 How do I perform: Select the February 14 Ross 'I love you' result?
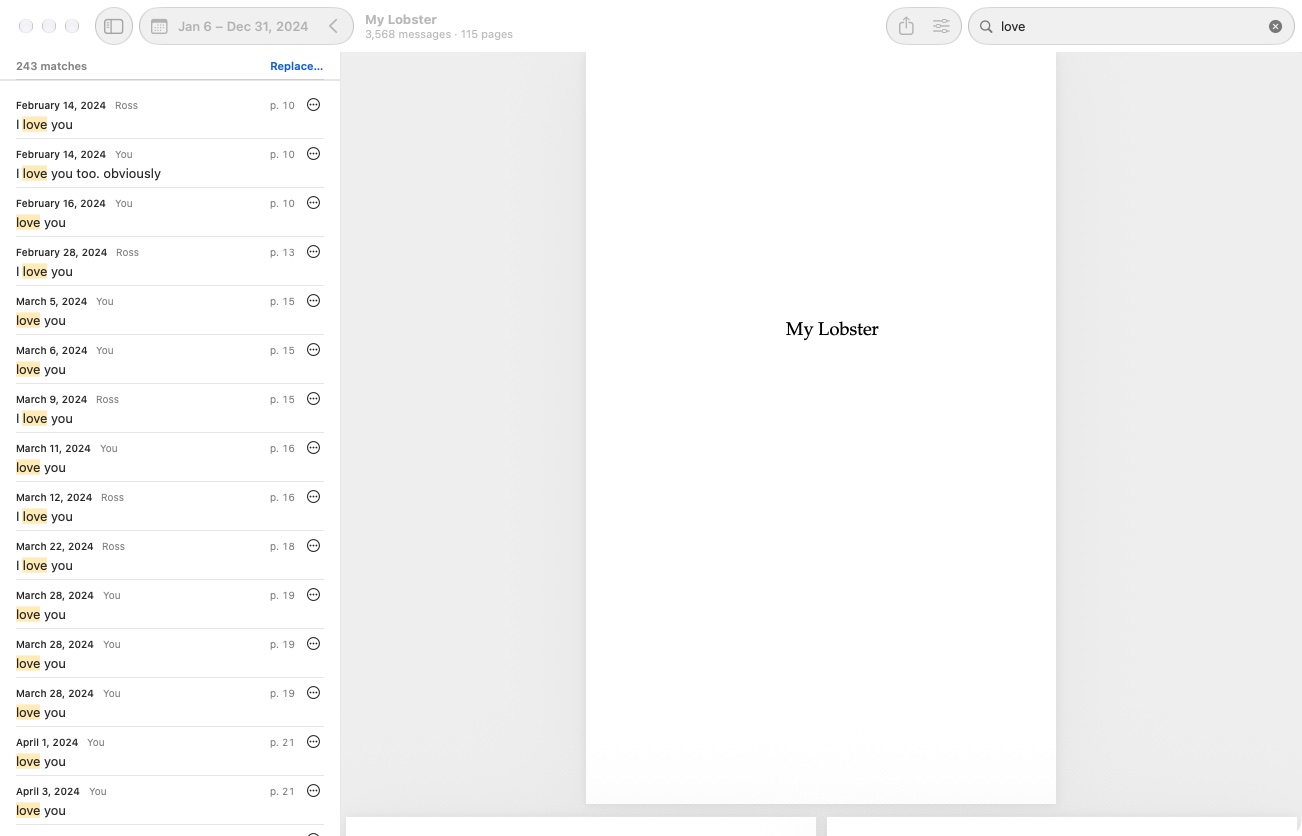coord(170,115)
